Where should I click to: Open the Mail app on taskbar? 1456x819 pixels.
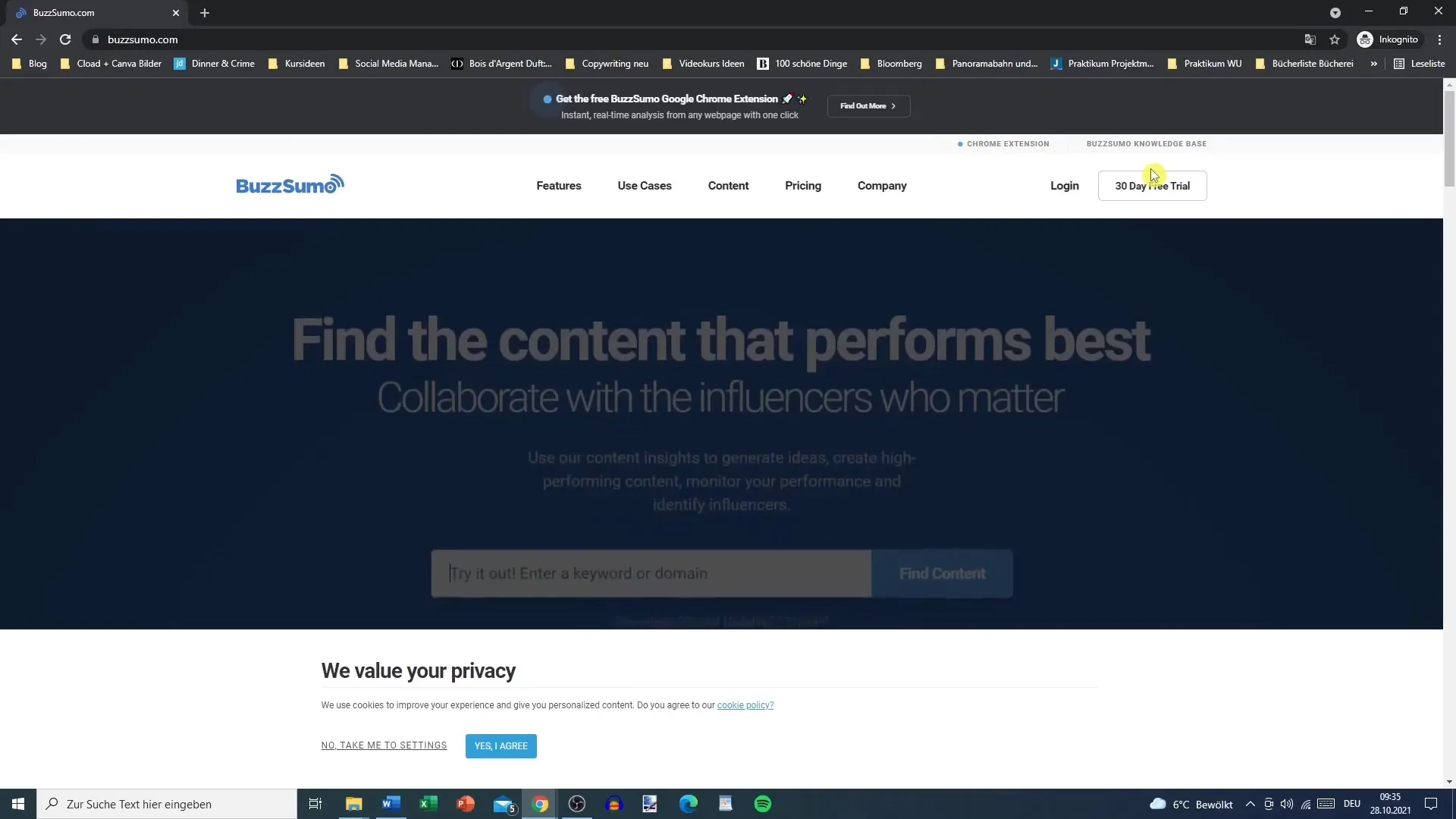pos(503,804)
